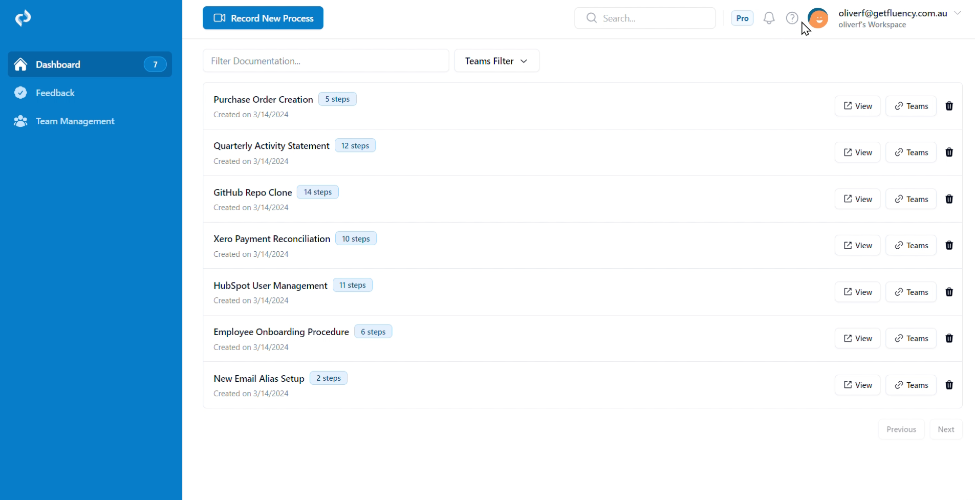This screenshot has width=975, height=500.
Task: Open Teams for Quarterly Activity Statement
Action: 911,152
